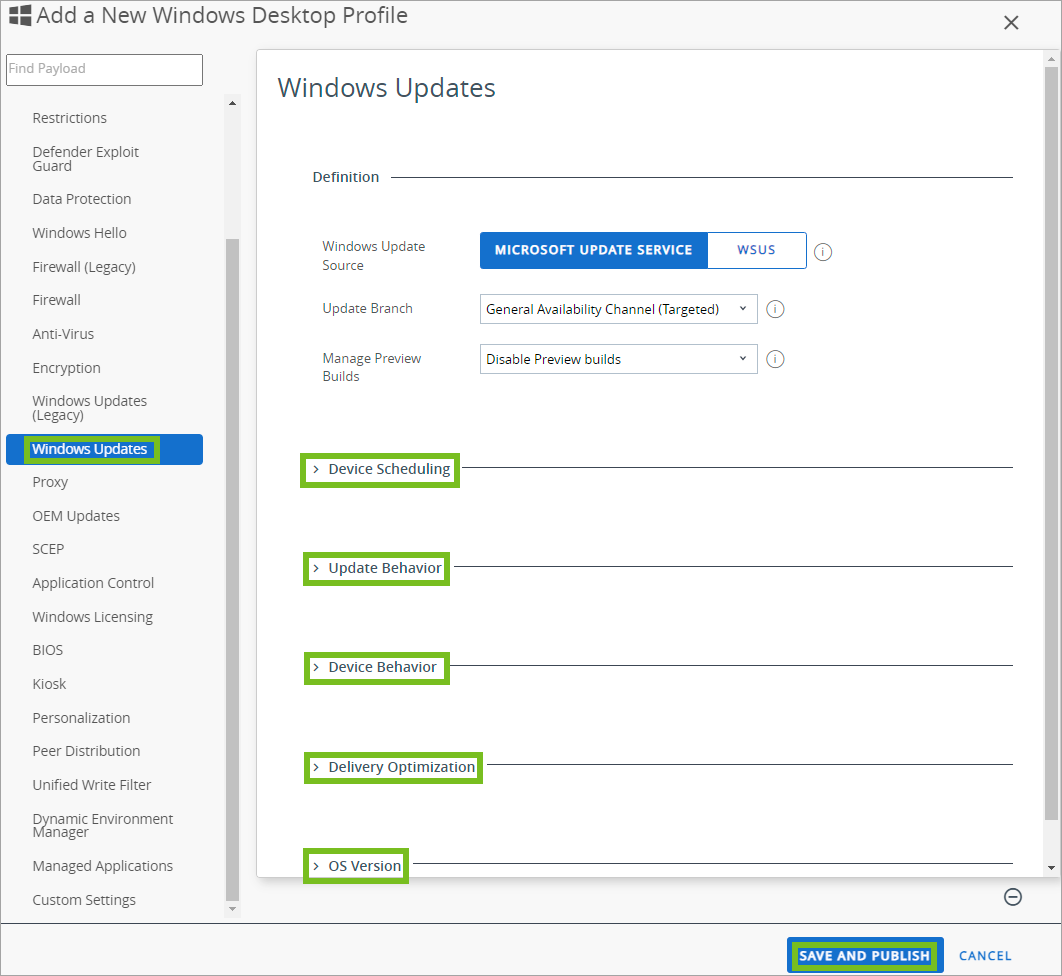Screen dimensions: 1062x976
Task: Open the Restrictions payload
Action: [69, 118]
